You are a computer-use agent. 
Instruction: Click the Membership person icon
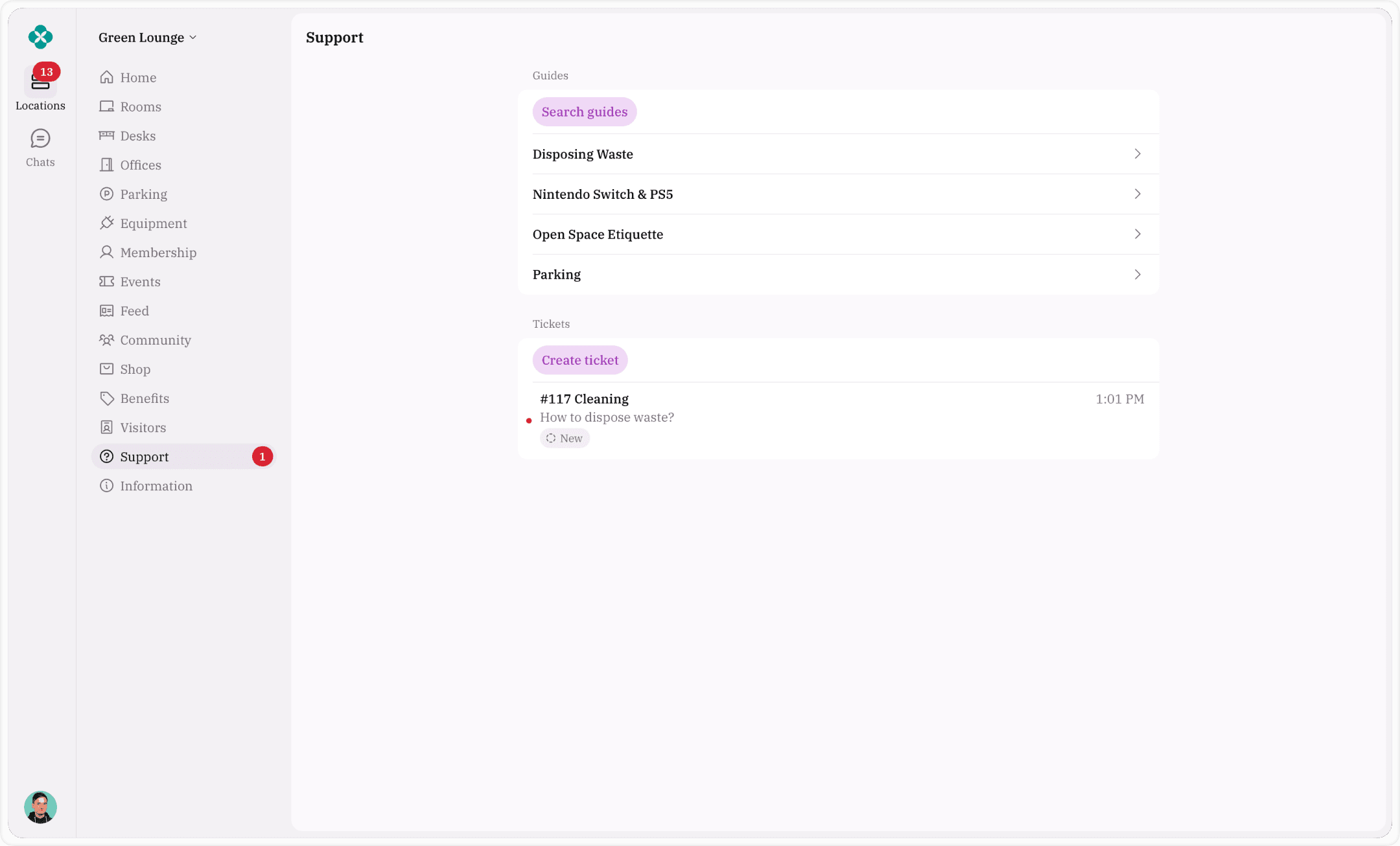pyautogui.click(x=106, y=252)
